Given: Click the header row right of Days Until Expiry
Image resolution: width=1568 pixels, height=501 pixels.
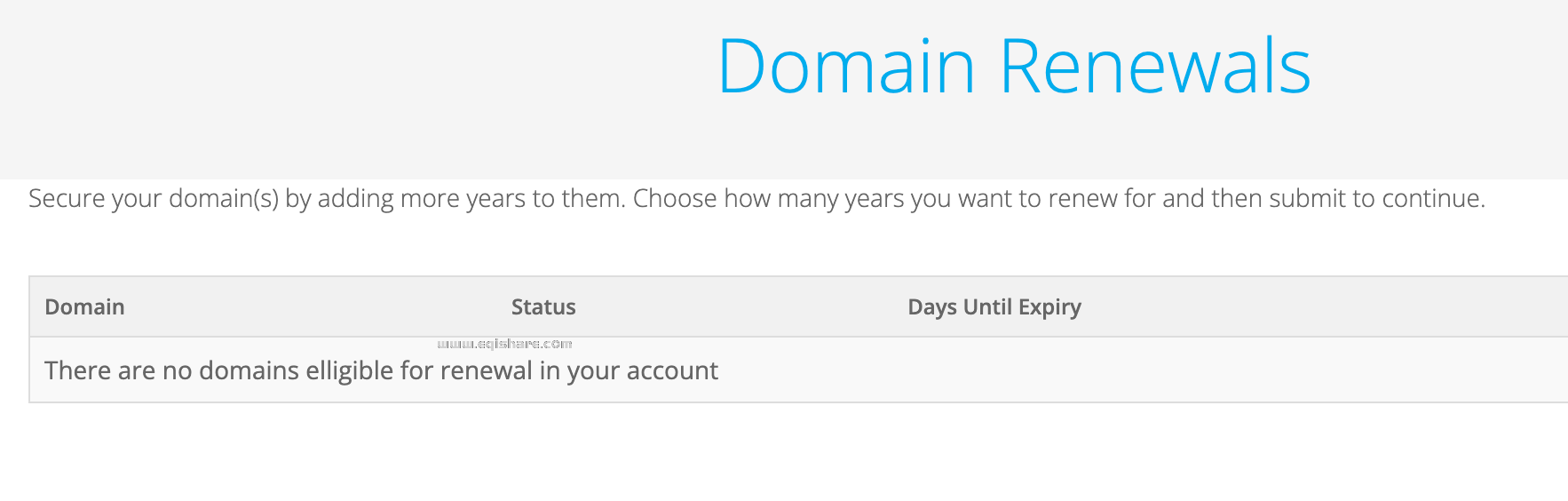Looking at the screenshot, I should tap(1332, 307).
